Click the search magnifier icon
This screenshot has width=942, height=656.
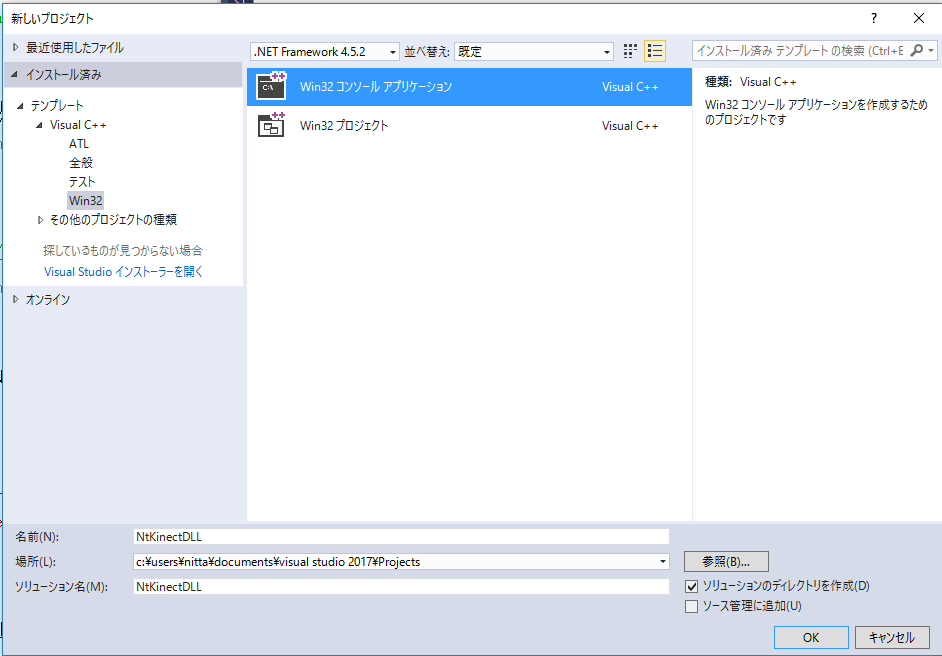(x=916, y=51)
